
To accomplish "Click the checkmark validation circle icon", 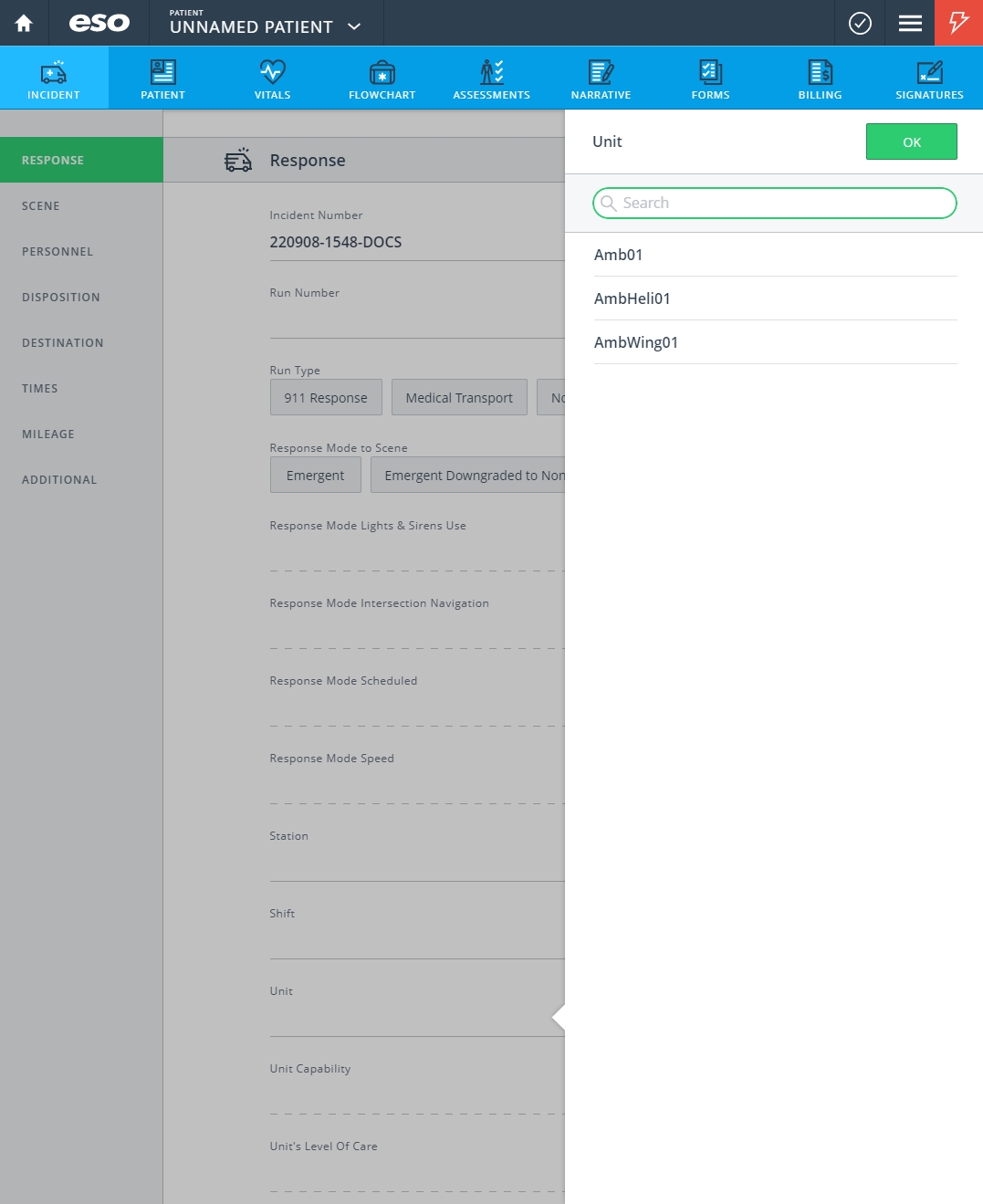I will [x=860, y=23].
